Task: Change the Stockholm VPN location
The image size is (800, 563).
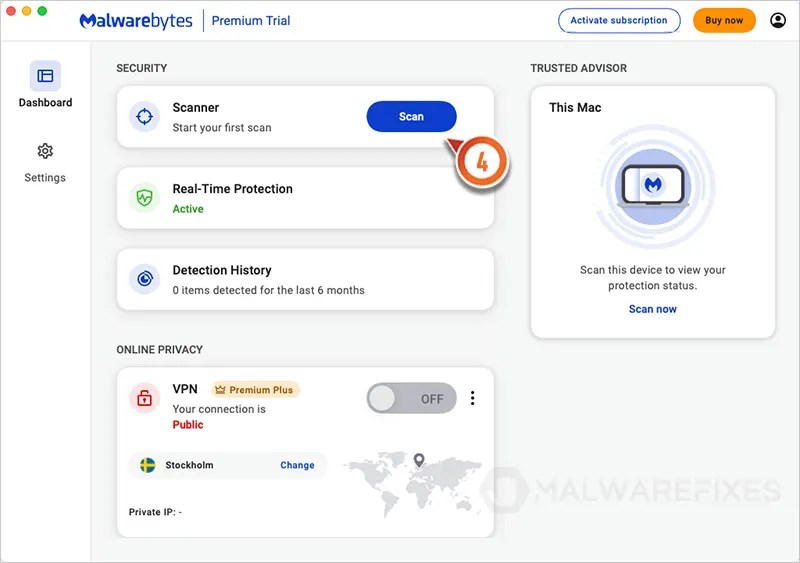Action: coord(297,465)
